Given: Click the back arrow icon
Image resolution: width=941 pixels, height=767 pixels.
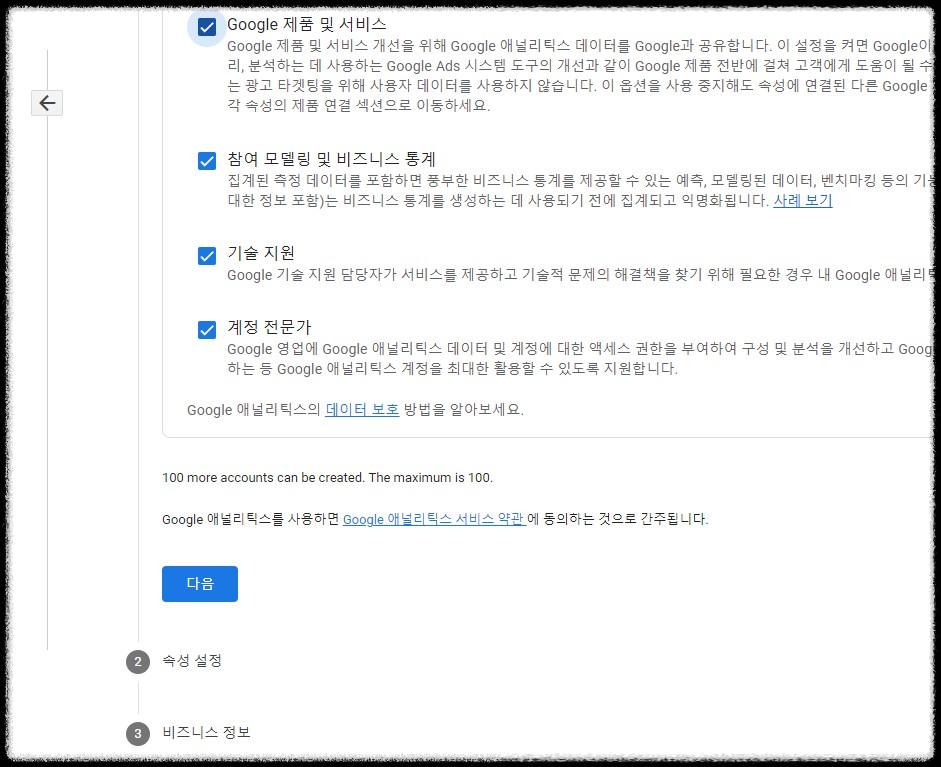Looking at the screenshot, I should [x=47, y=103].
